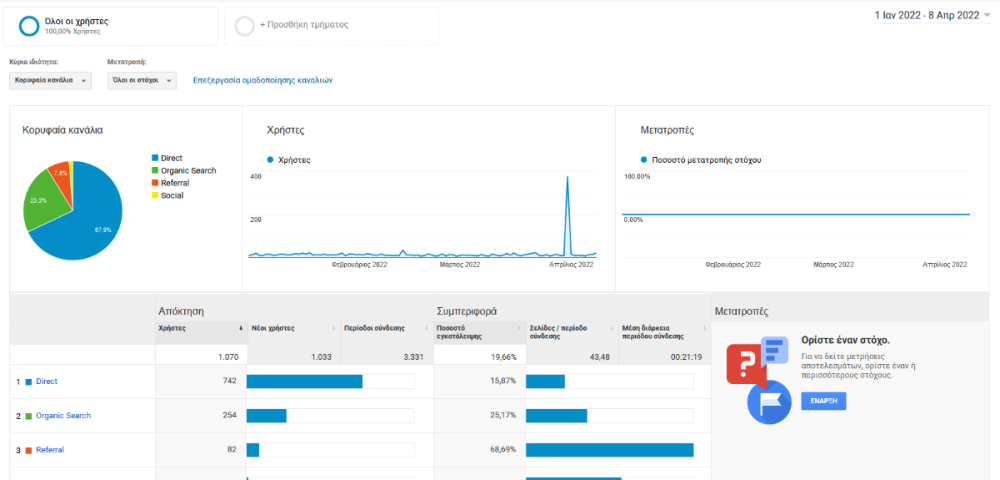This screenshot has height=480, width=1000.
Task: Click the green Organic Search legend square
Action: (x=155, y=171)
